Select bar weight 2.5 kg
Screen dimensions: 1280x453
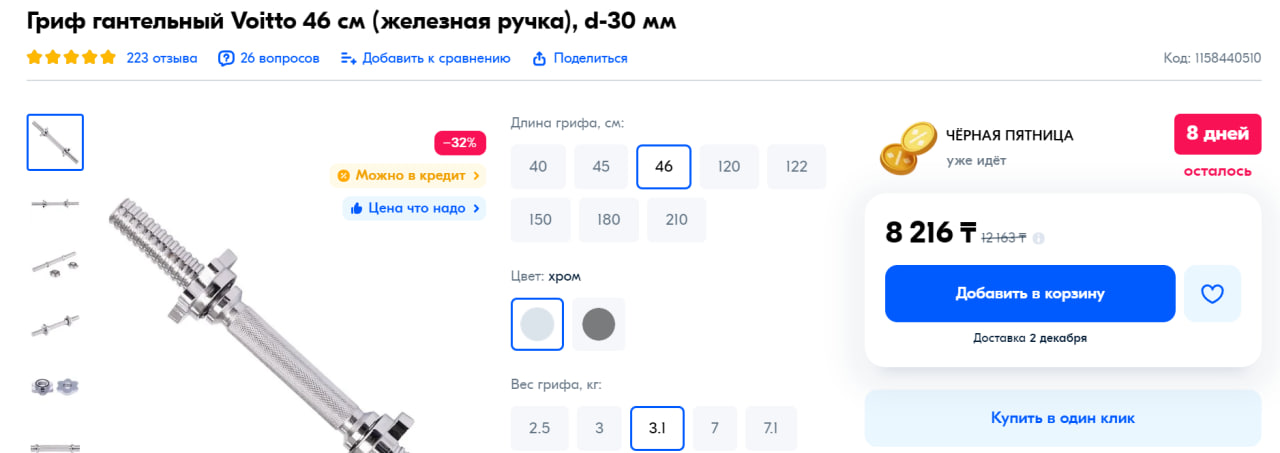(539, 428)
